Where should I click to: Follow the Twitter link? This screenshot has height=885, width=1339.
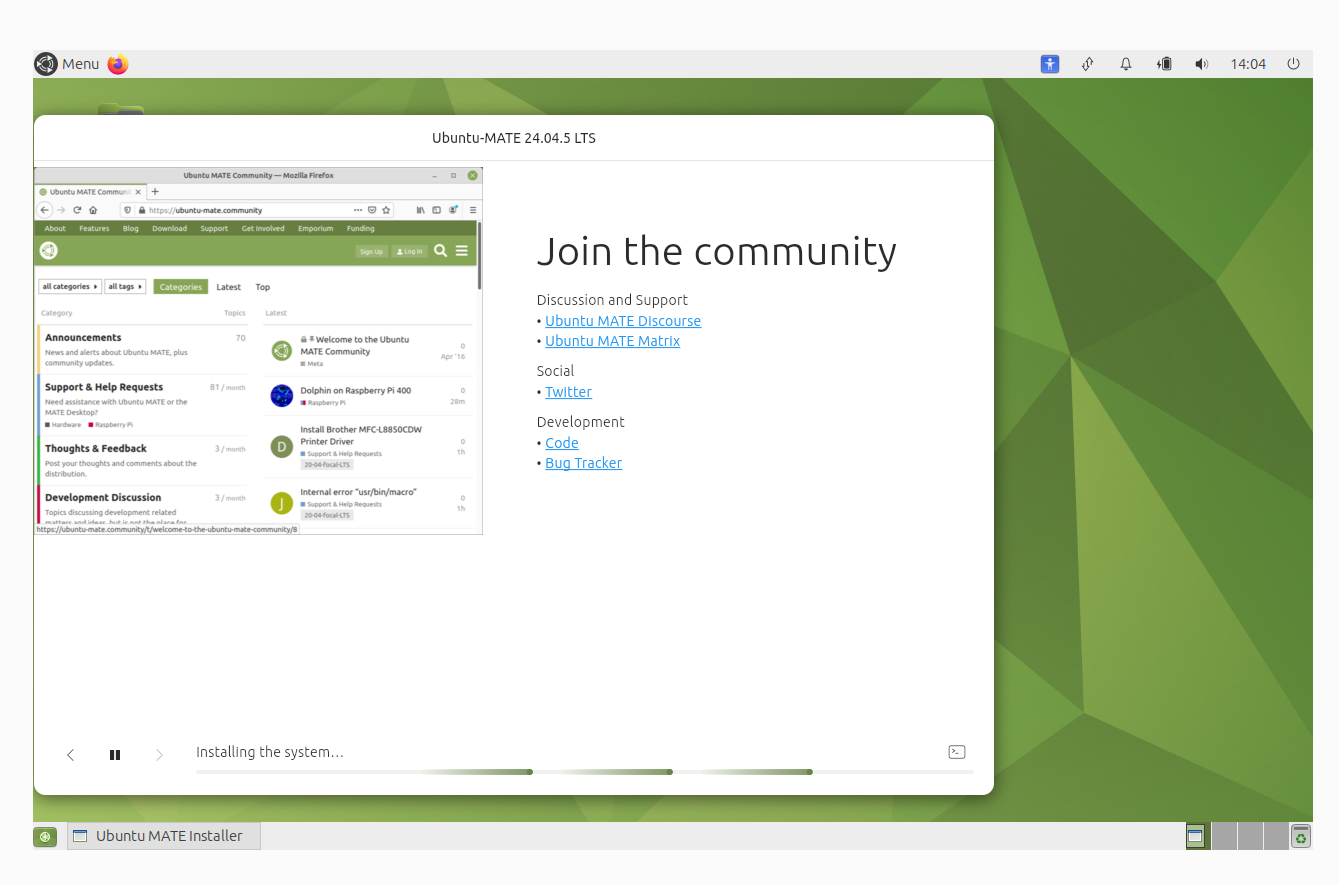(x=568, y=392)
